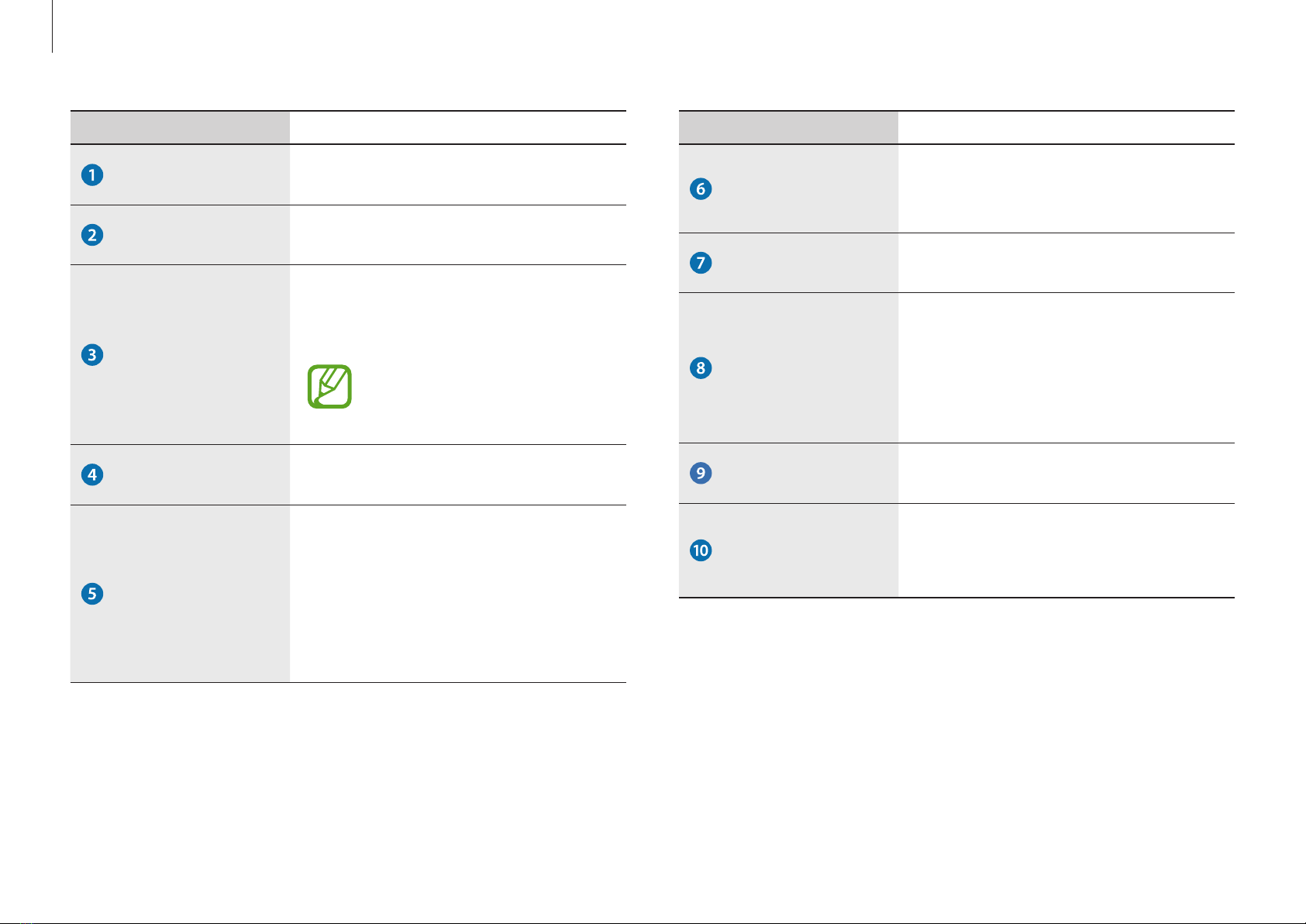The image size is (1306, 924).
Task: Select the number 2 callout badge
Action: click(x=92, y=235)
